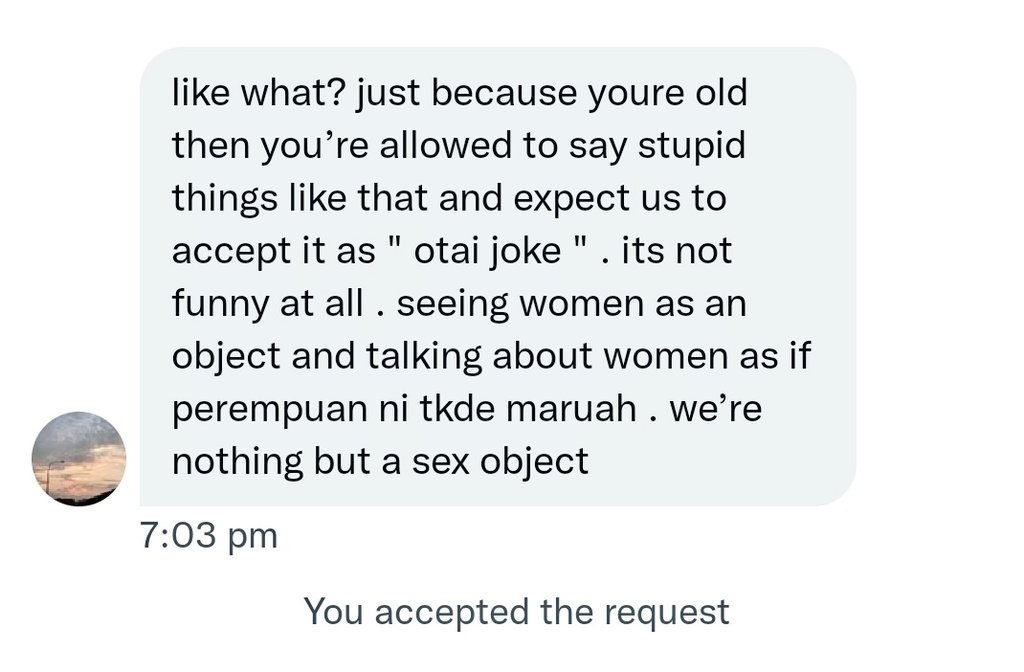Click the 7:03 pm timestamp
The width and height of the screenshot is (1024, 672).
click(208, 537)
